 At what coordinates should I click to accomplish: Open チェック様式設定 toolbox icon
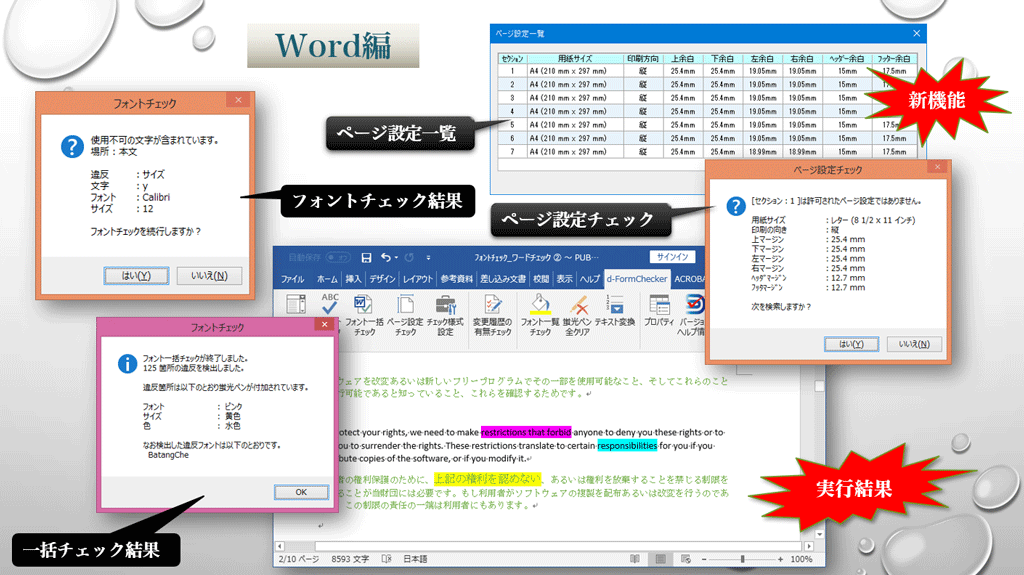(445, 305)
